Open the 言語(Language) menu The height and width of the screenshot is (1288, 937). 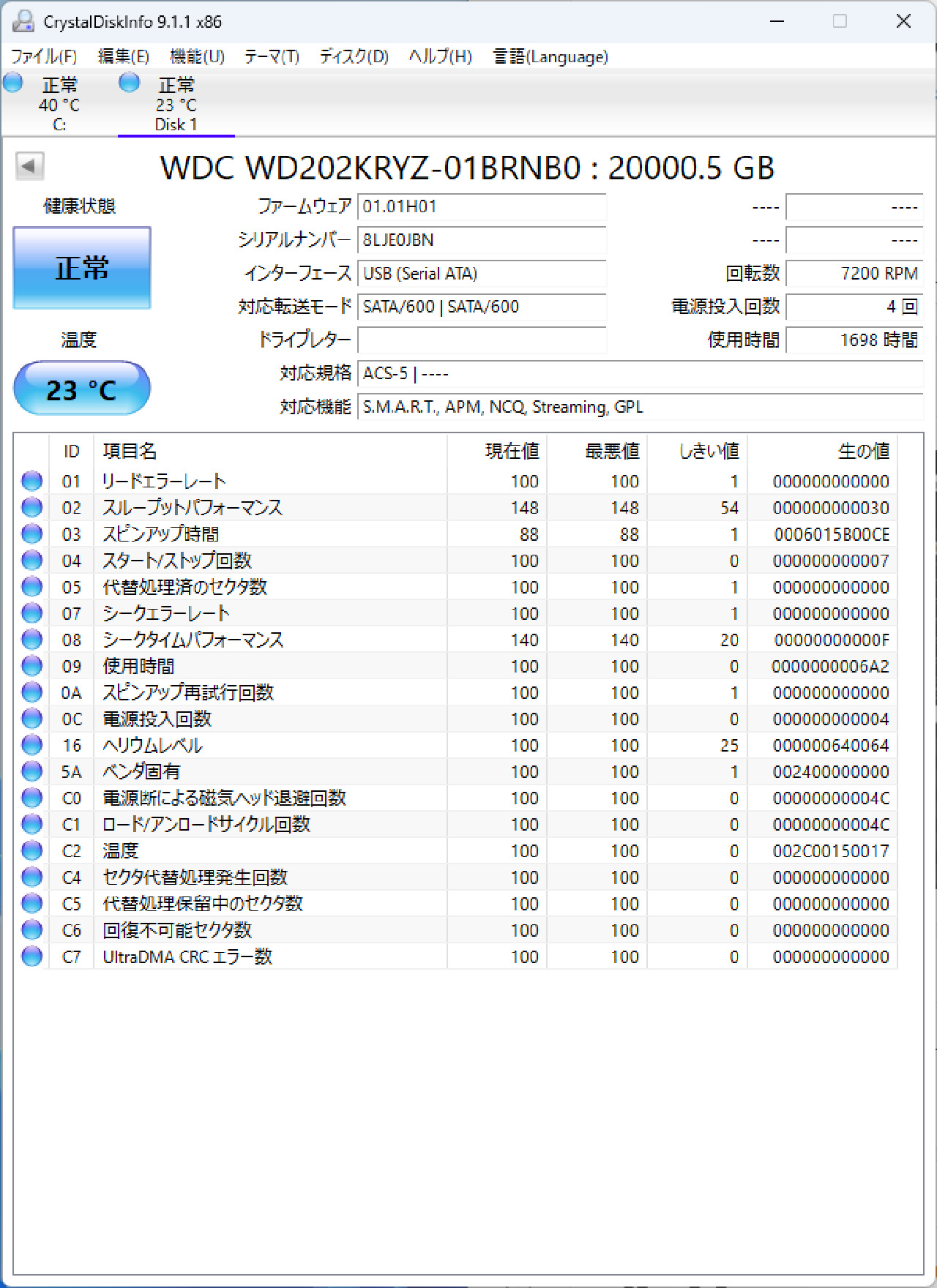pyautogui.click(x=550, y=56)
